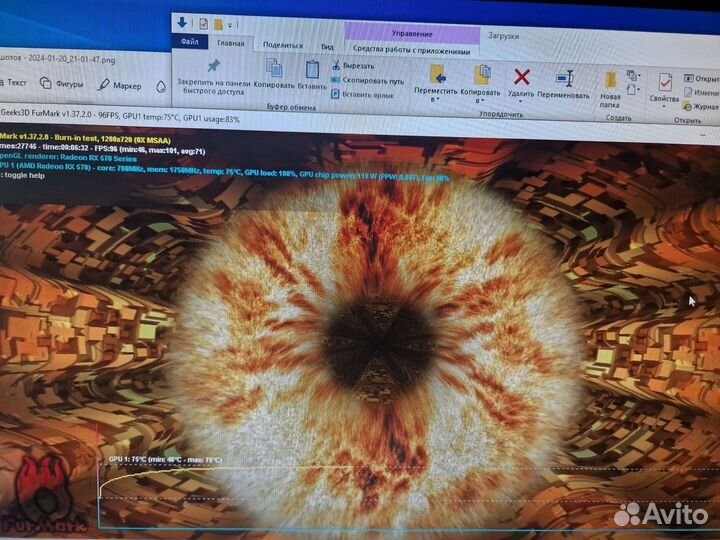This screenshot has height=540, width=720.
Task: Open the new item dropdown beside Новая папка
Action: [x=633, y=75]
